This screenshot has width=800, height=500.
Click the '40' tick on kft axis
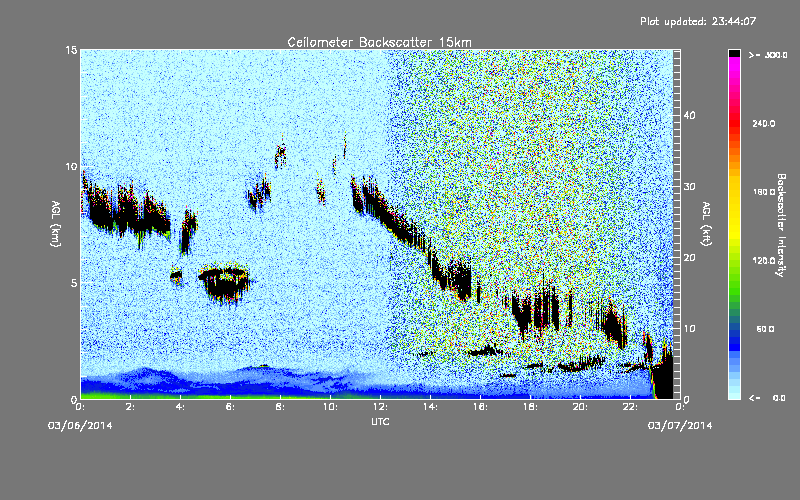(689, 115)
